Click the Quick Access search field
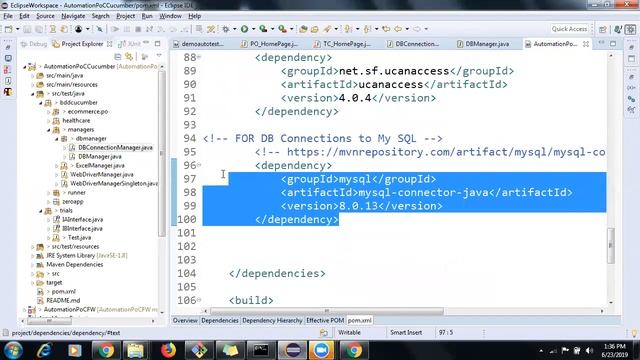The width and height of the screenshot is (640, 360). point(569,29)
